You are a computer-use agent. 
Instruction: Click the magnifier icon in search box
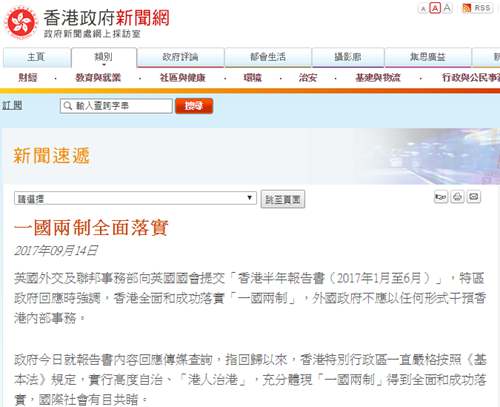[68, 106]
